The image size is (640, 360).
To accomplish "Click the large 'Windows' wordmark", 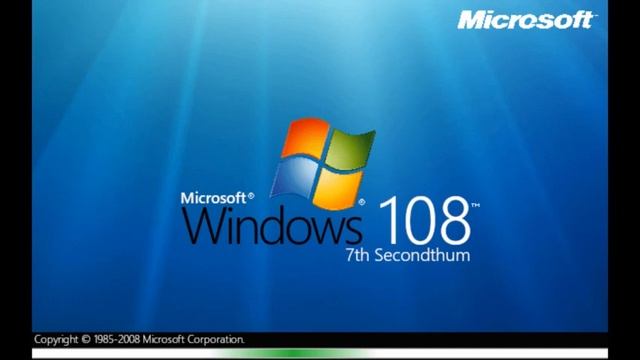I will pos(272,226).
